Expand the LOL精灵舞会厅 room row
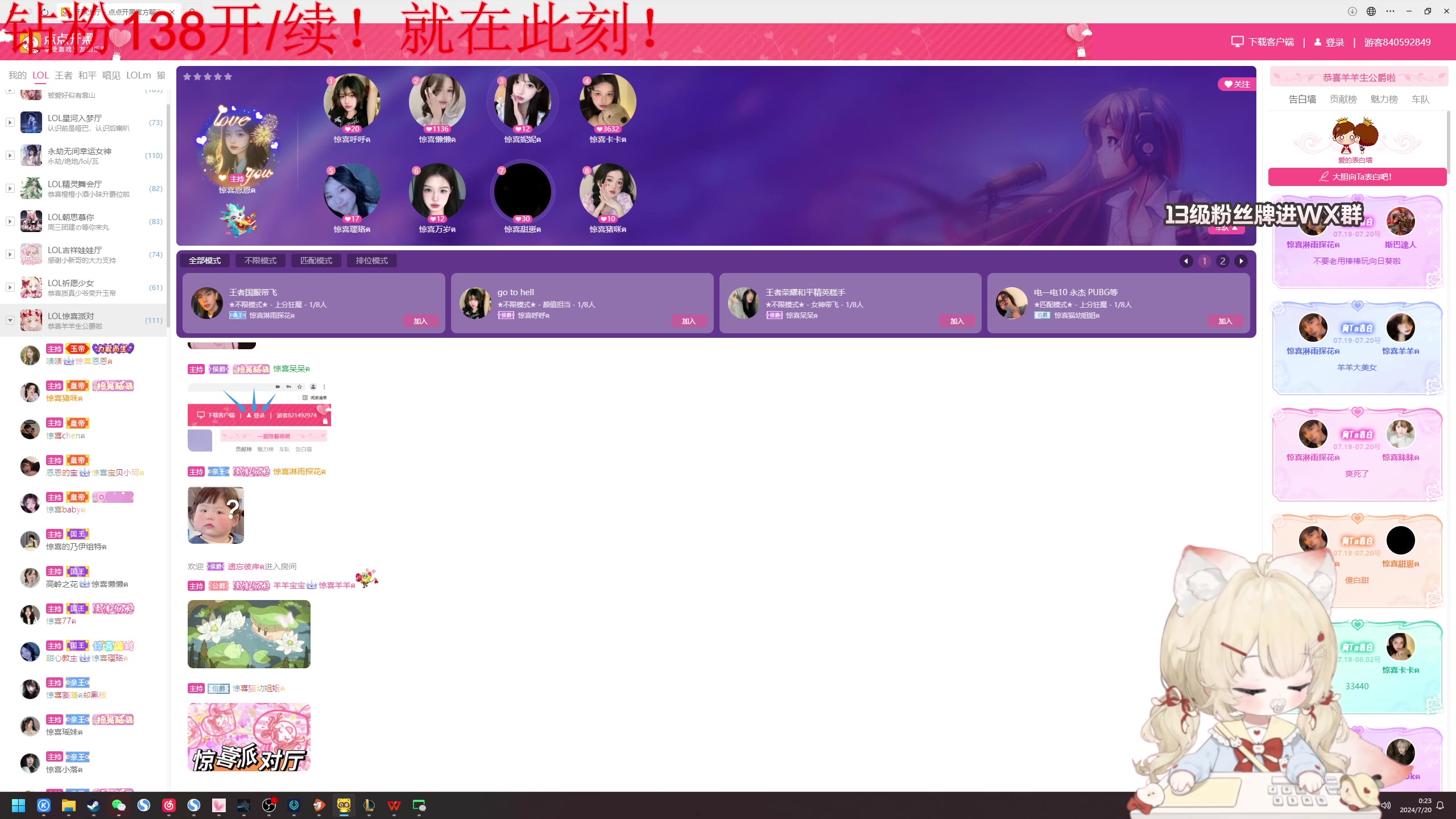This screenshot has height=819, width=1456. click(x=10, y=188)
